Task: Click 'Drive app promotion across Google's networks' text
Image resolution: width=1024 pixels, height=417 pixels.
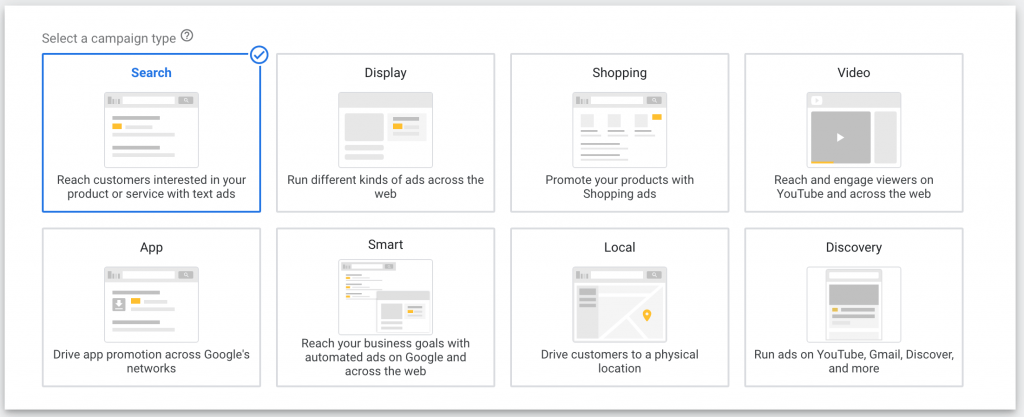Action: click(152, 362)
